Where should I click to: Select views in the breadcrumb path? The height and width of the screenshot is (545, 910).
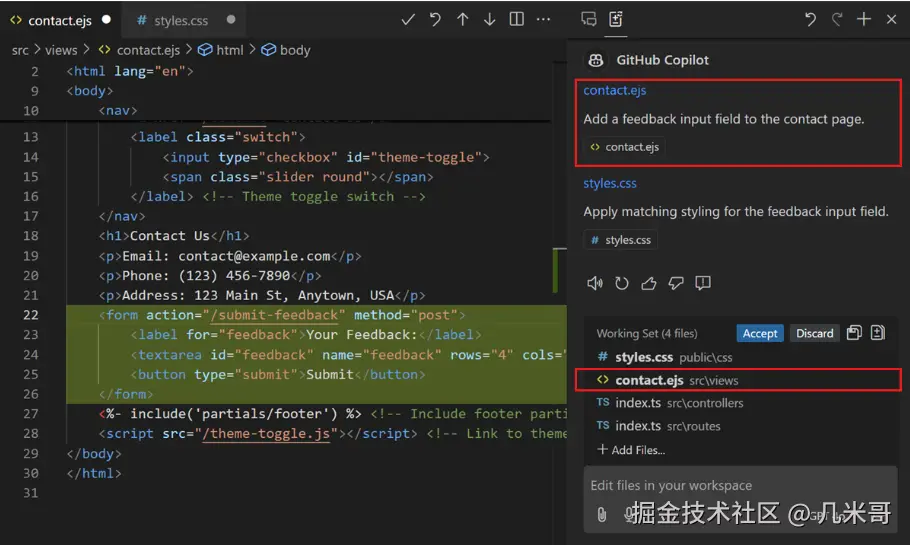tap(61, 50)
